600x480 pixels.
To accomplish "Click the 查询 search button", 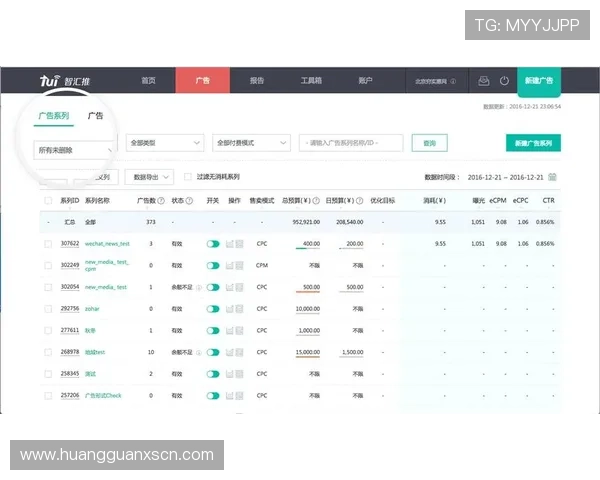I will pos(430,143).
